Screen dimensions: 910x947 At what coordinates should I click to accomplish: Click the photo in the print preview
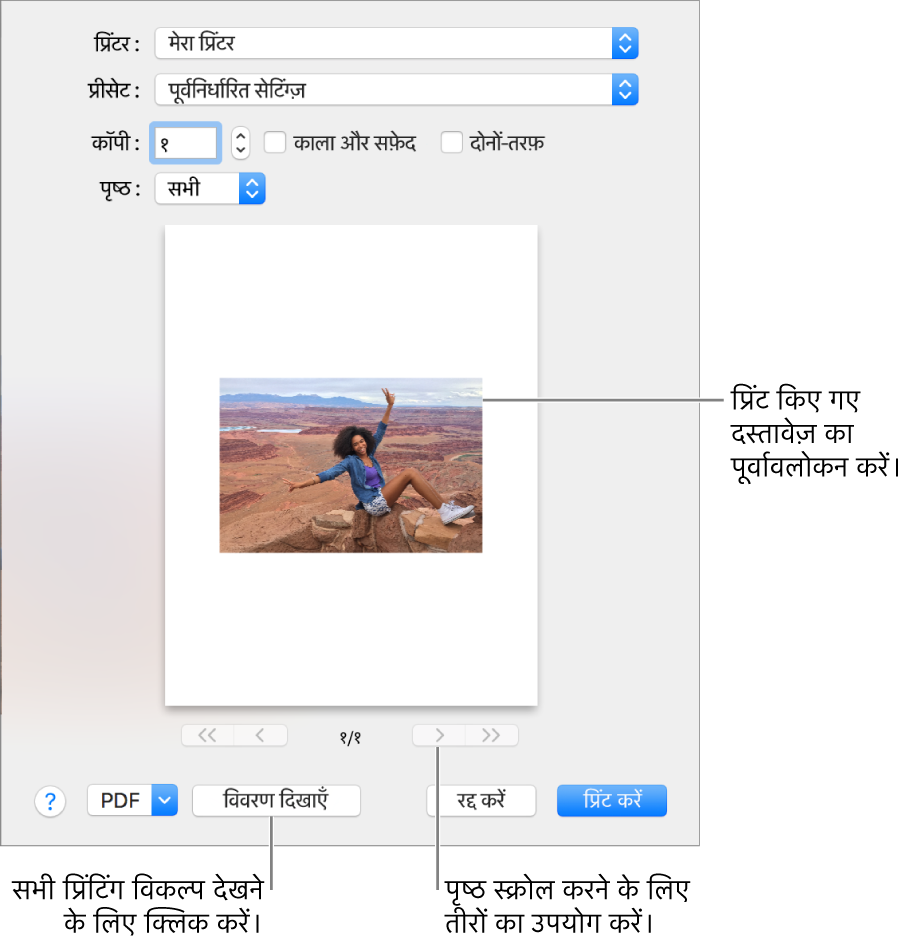pyautogui.click(x=351, y=465)
